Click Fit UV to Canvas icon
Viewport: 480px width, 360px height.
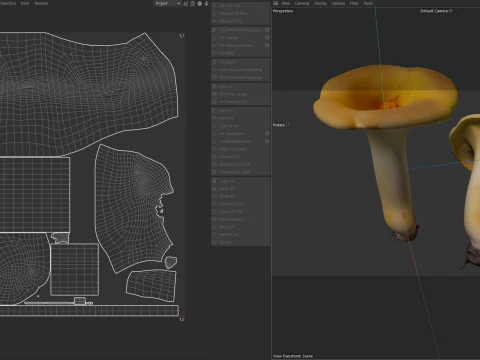click(214, 94)
